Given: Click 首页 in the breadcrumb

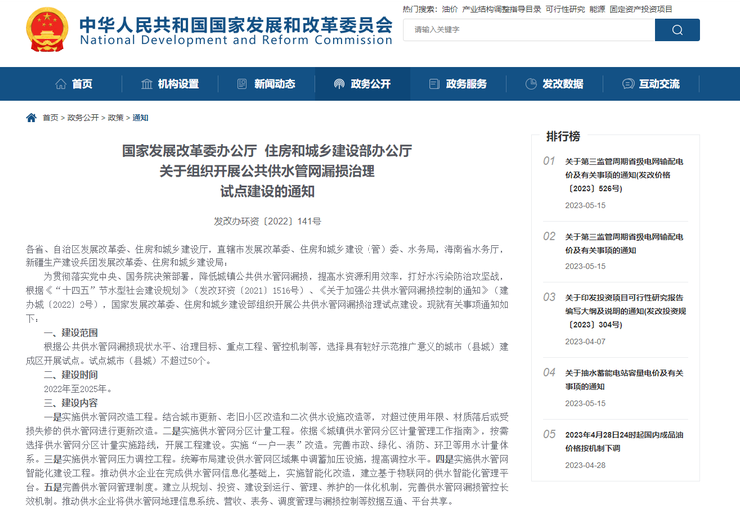Looking at the screenshot, I should click(50, 118).
